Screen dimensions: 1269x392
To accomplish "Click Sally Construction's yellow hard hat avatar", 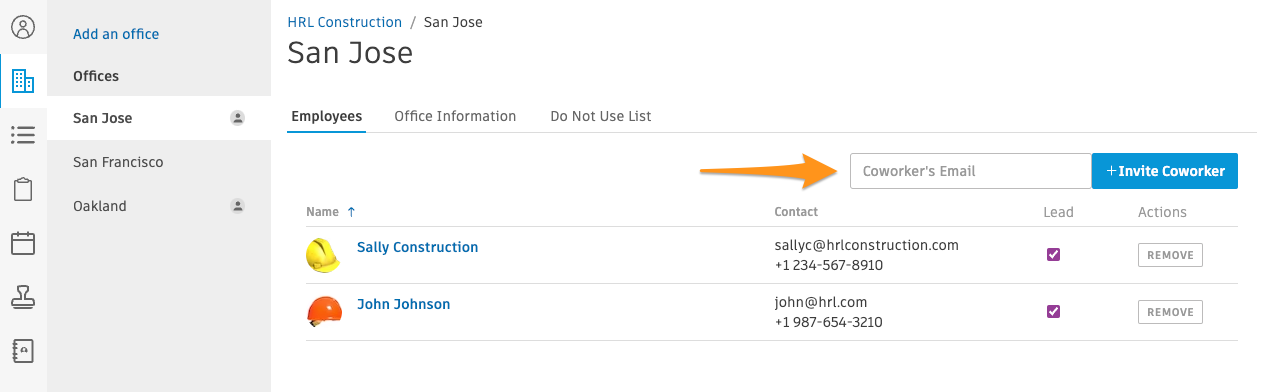I will [323, 255].
